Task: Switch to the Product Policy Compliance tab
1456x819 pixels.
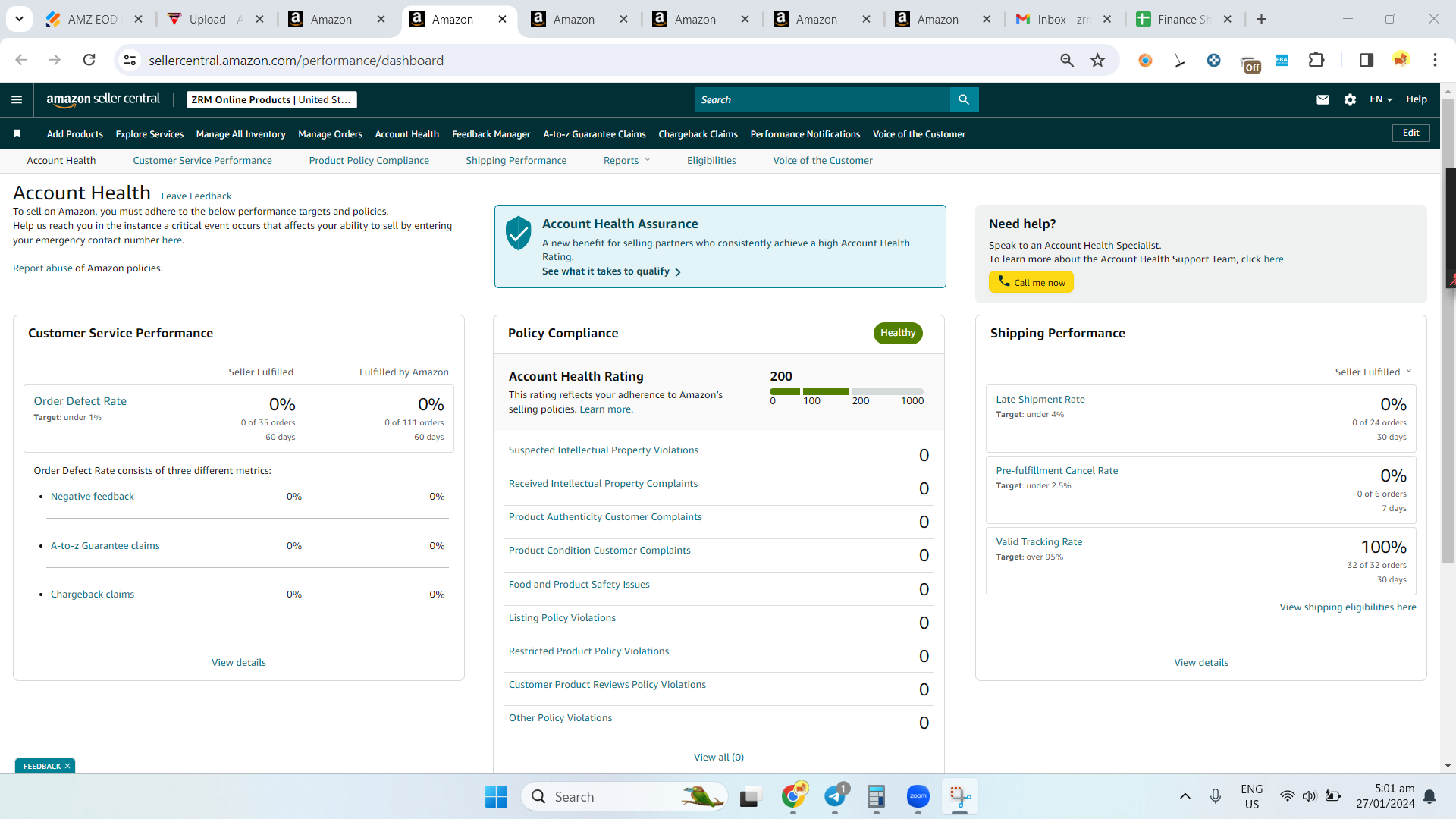Action: point(369,160)
